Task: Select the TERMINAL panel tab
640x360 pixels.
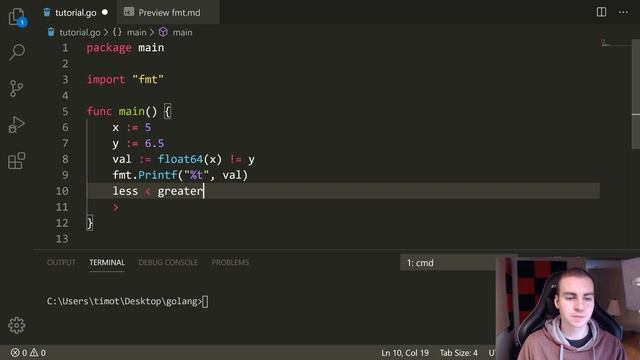Action: 107,262
